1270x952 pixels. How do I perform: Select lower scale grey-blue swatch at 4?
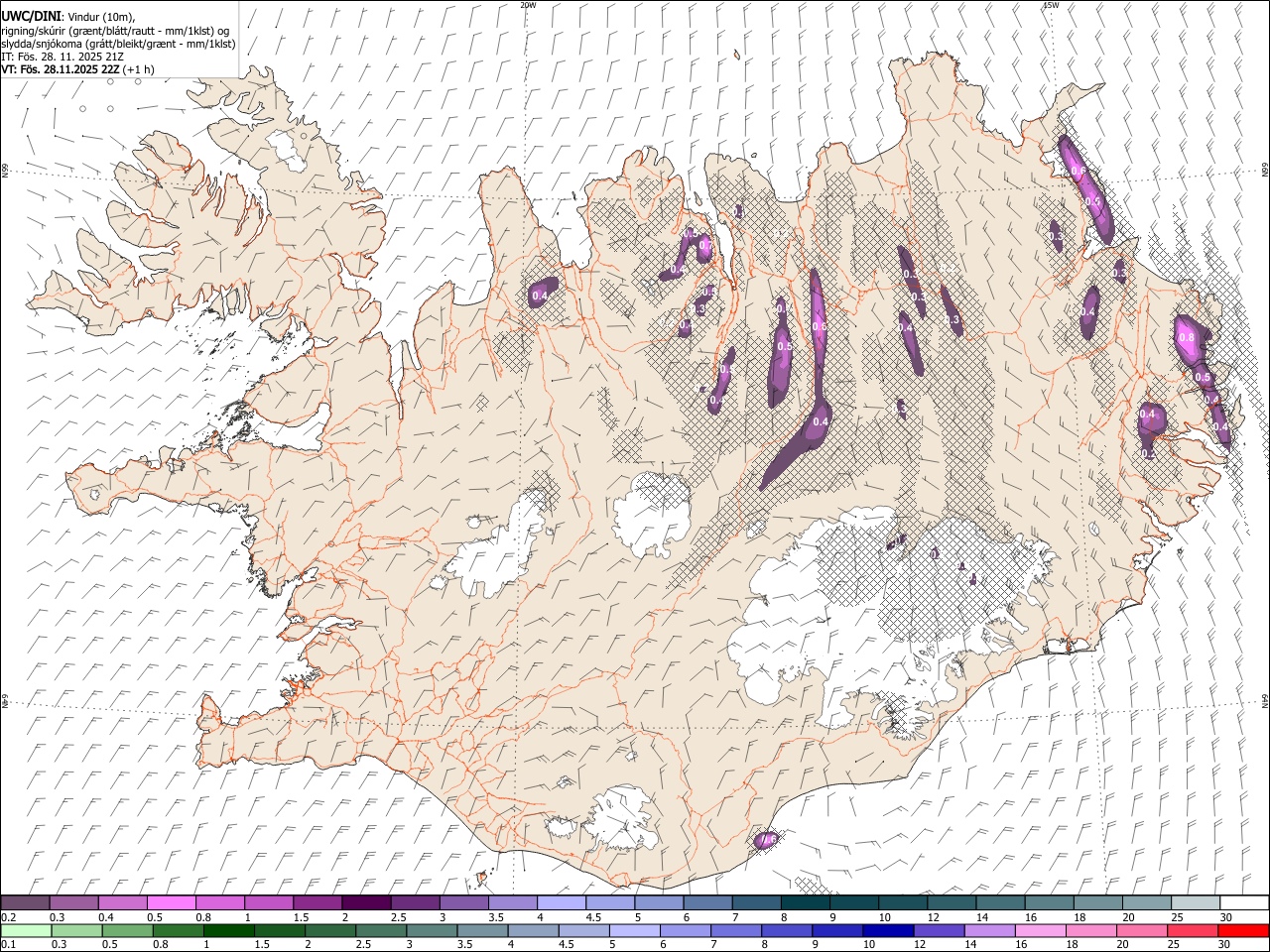pos(532,930)
